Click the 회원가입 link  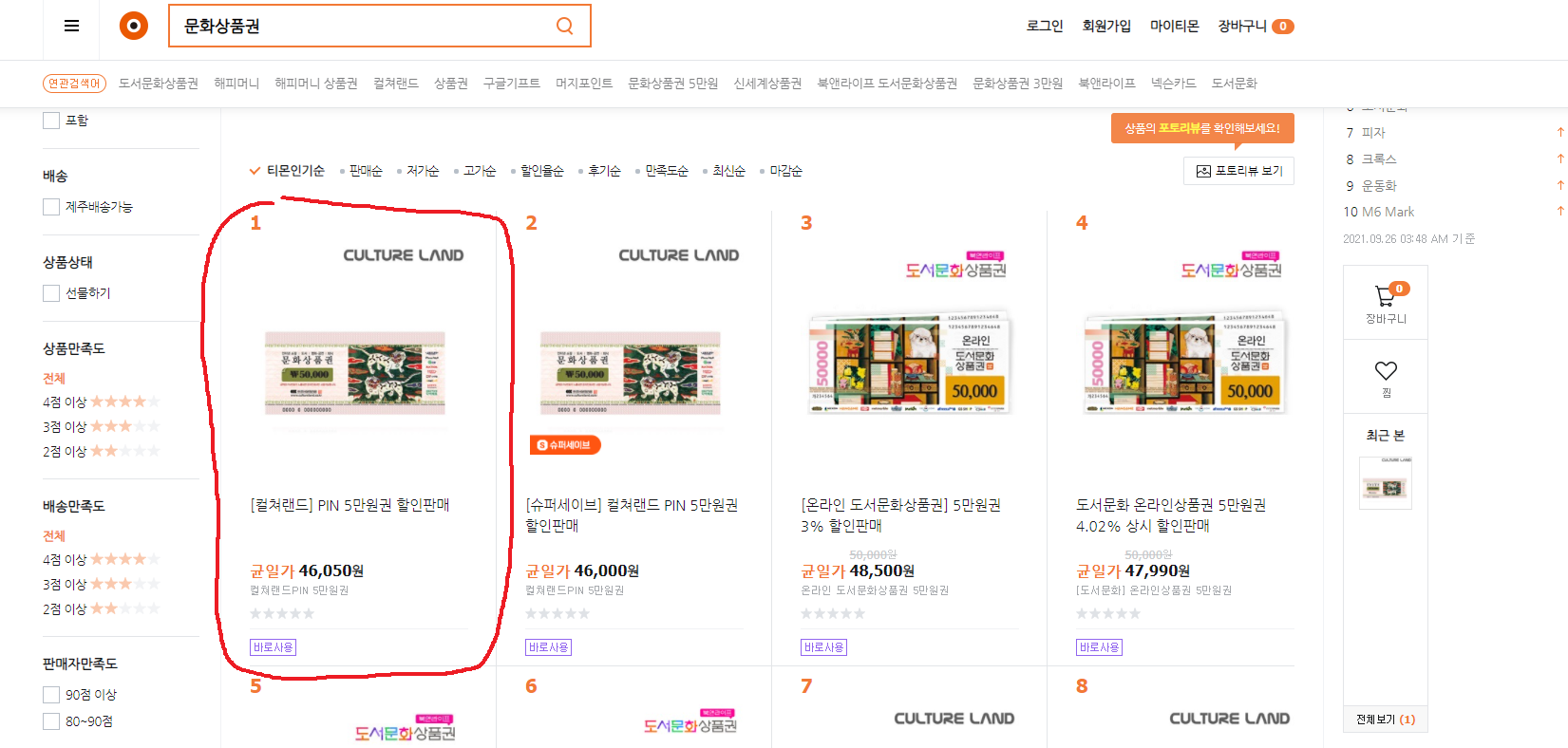[x=1106, y=27]
